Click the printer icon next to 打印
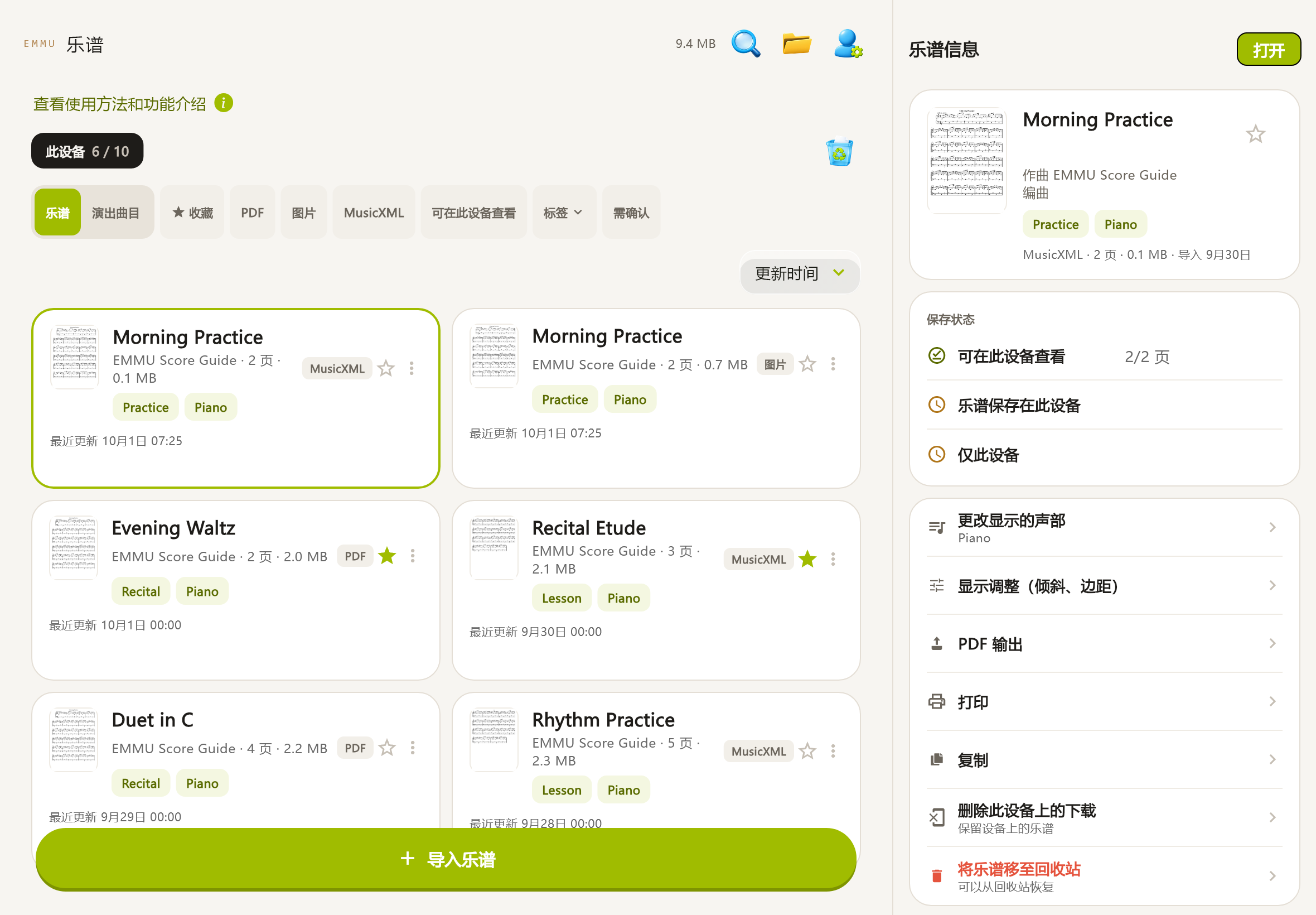The image size is (1316, 915). [937, 702]
